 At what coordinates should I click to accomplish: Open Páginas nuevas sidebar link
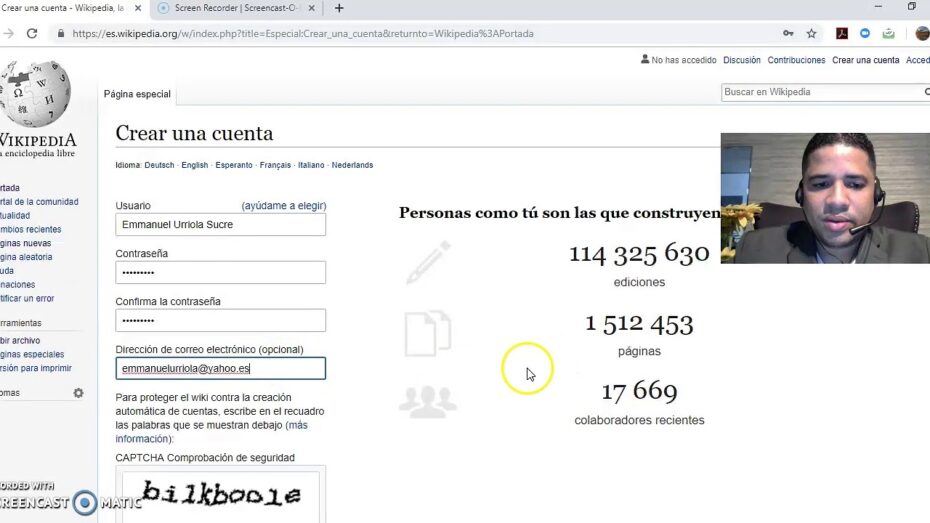[x=26, y=243]
